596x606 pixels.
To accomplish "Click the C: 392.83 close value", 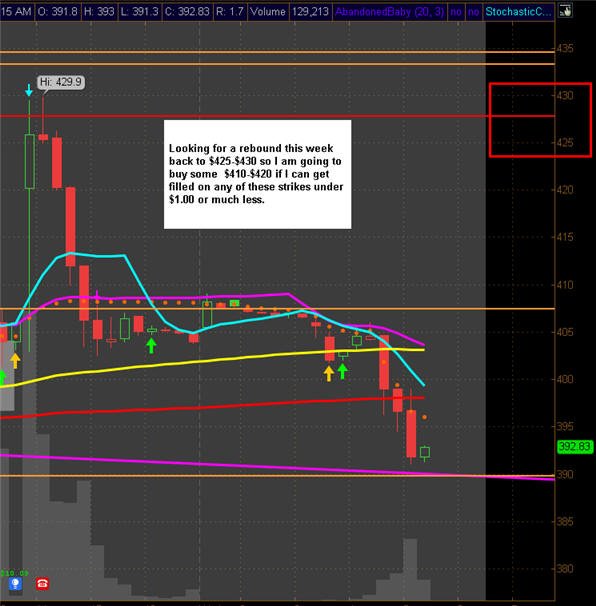I will tap(187, 12).
